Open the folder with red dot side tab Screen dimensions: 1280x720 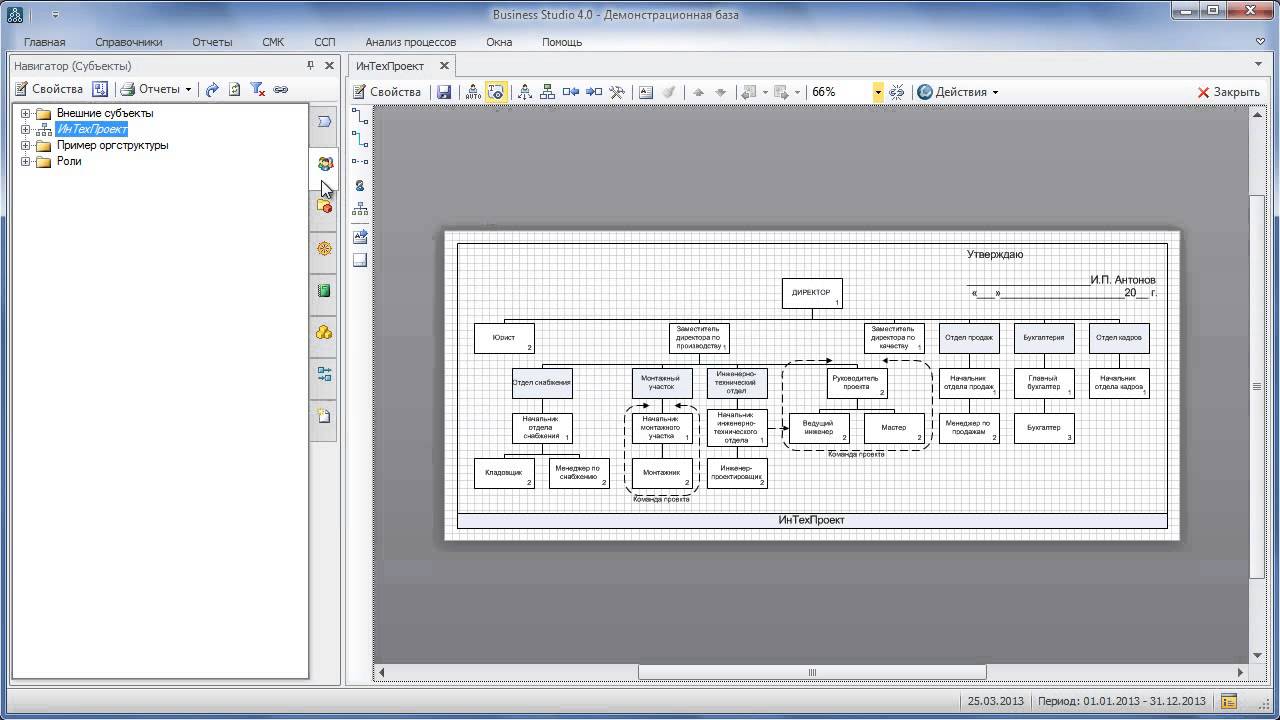324,206
